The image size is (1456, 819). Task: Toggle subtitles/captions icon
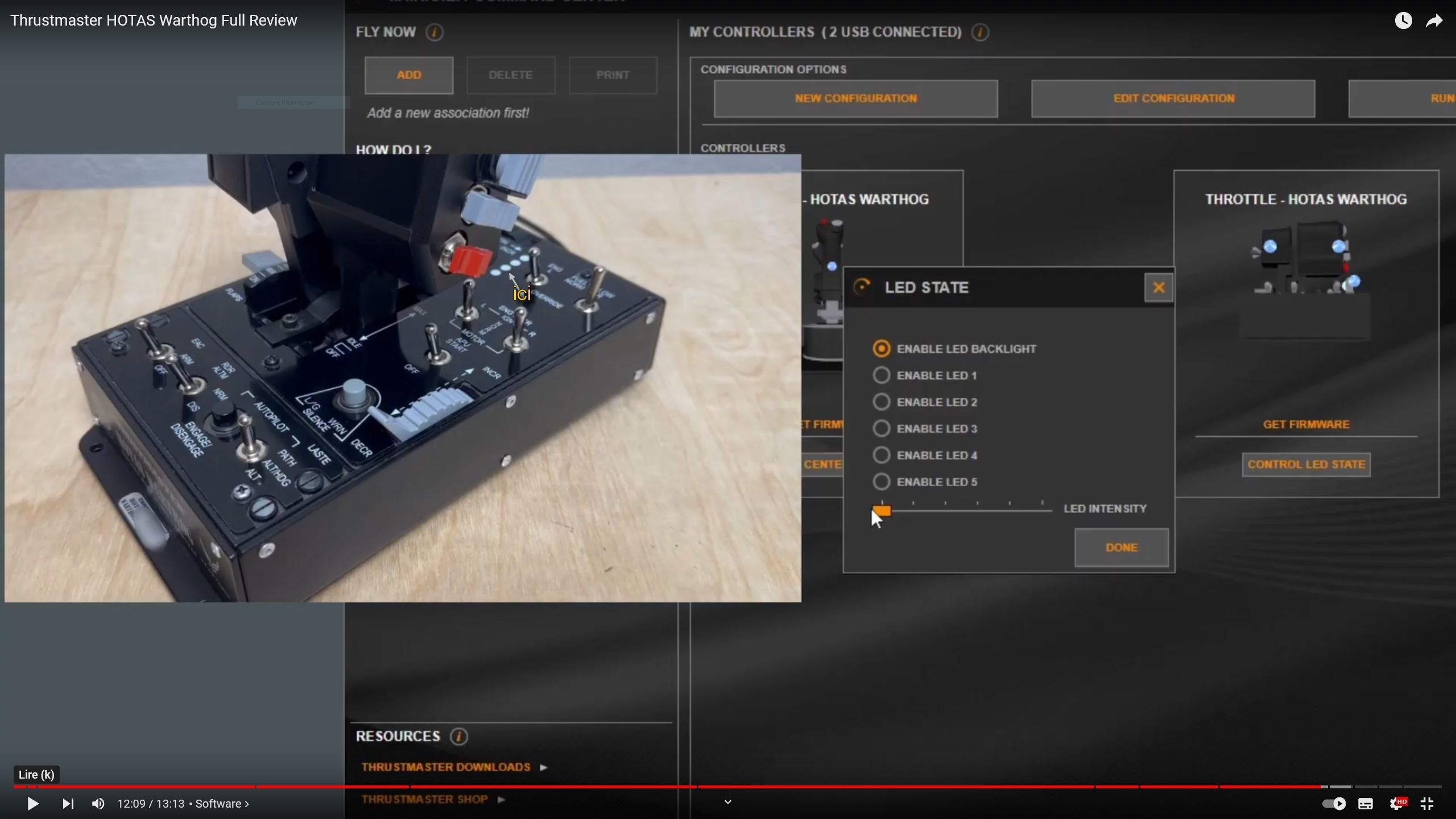1365,804
